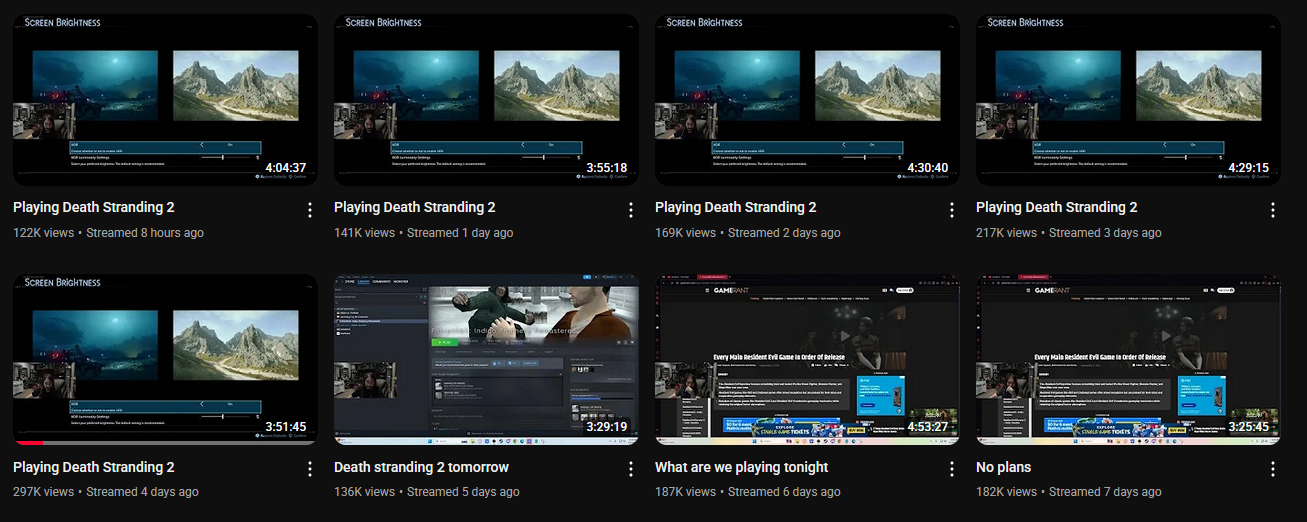This screenshot has height=522, width=1307.
Task: Open title of video with 122K views
Action: click(x=94, y=207)
